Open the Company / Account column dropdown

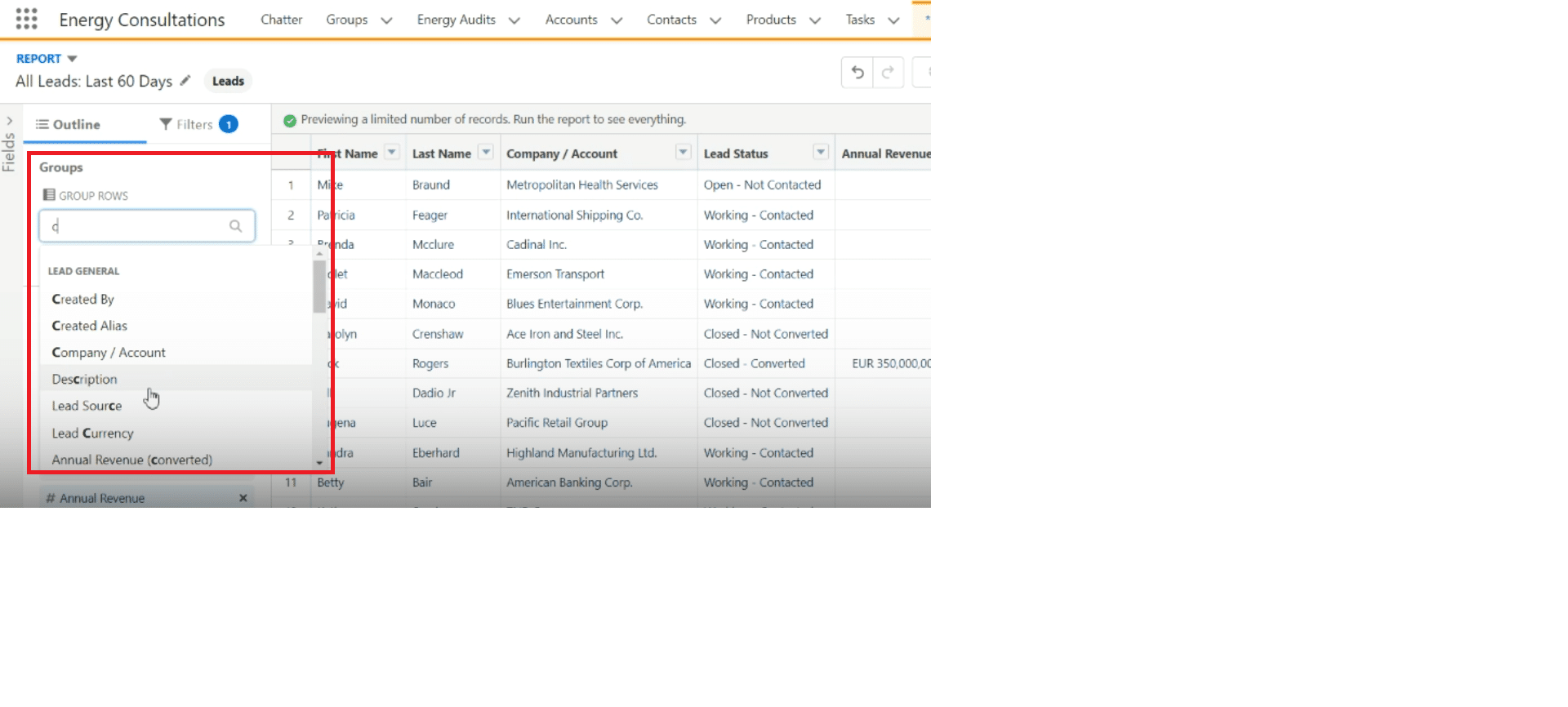click(x=683, y=153)
